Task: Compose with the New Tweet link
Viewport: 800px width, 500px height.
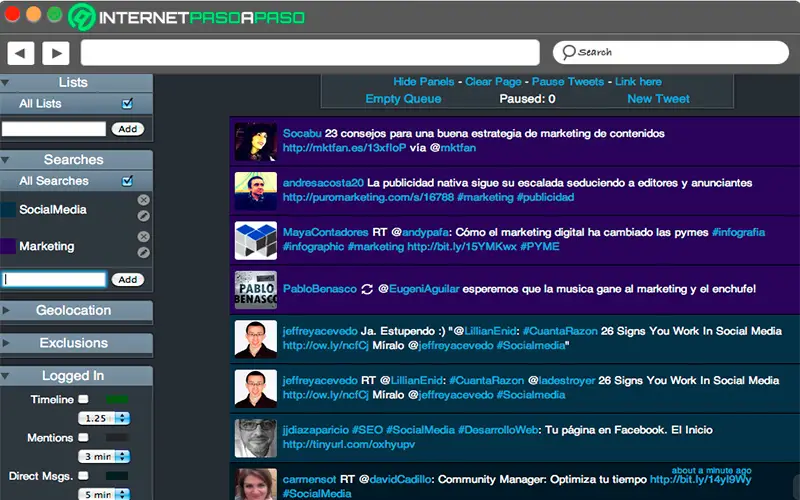Action: [658, 99]
